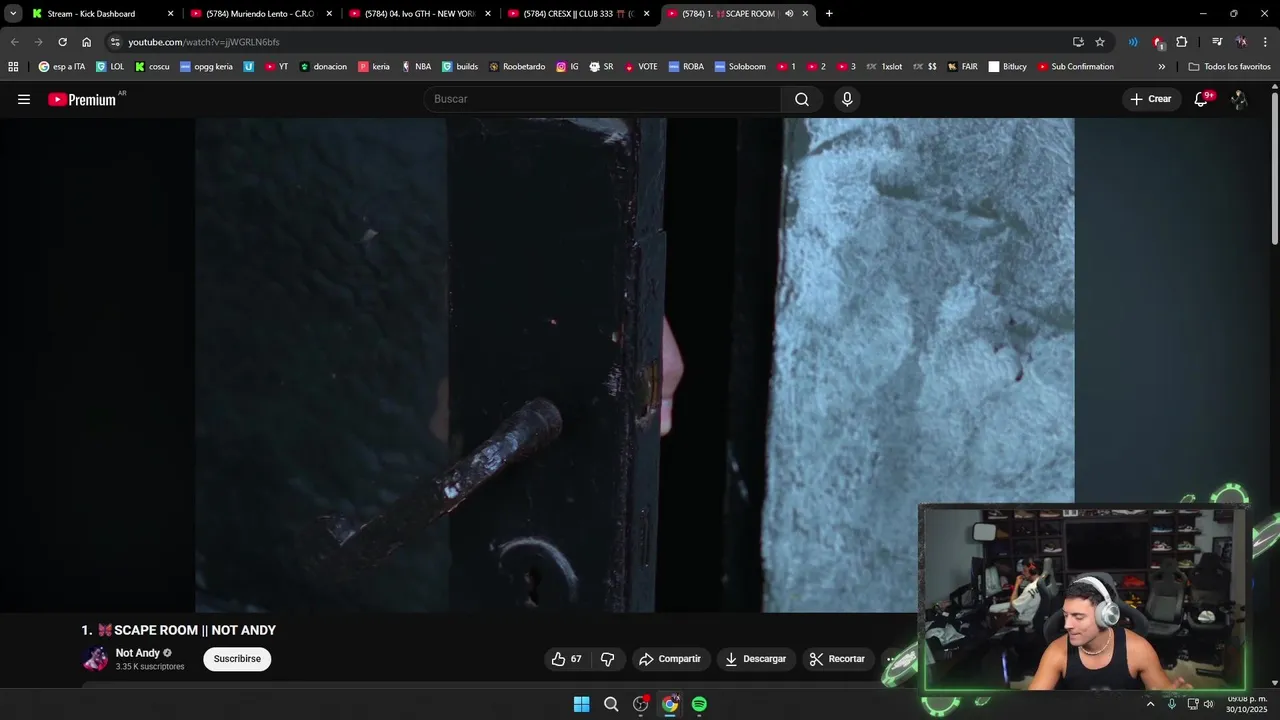1280x720 pixels.
Task: Download the video with the Descargar button
Action: (x=756, y=659)
